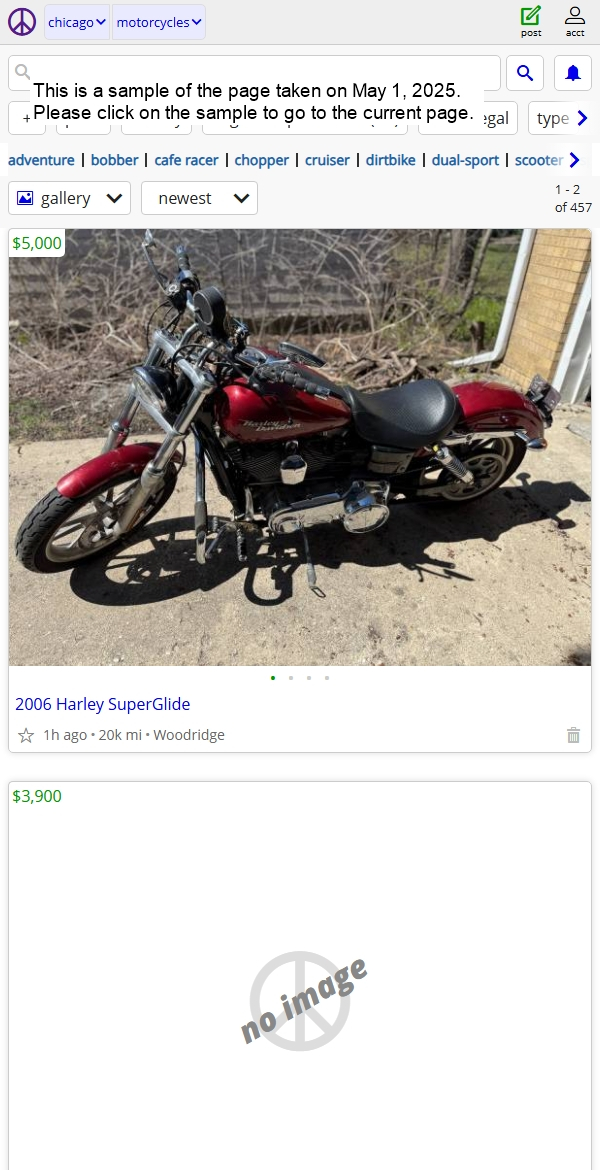Screen dimensions: 600x1170
Task: Open the gallery view mode dropdown
Action: (69, 198)
